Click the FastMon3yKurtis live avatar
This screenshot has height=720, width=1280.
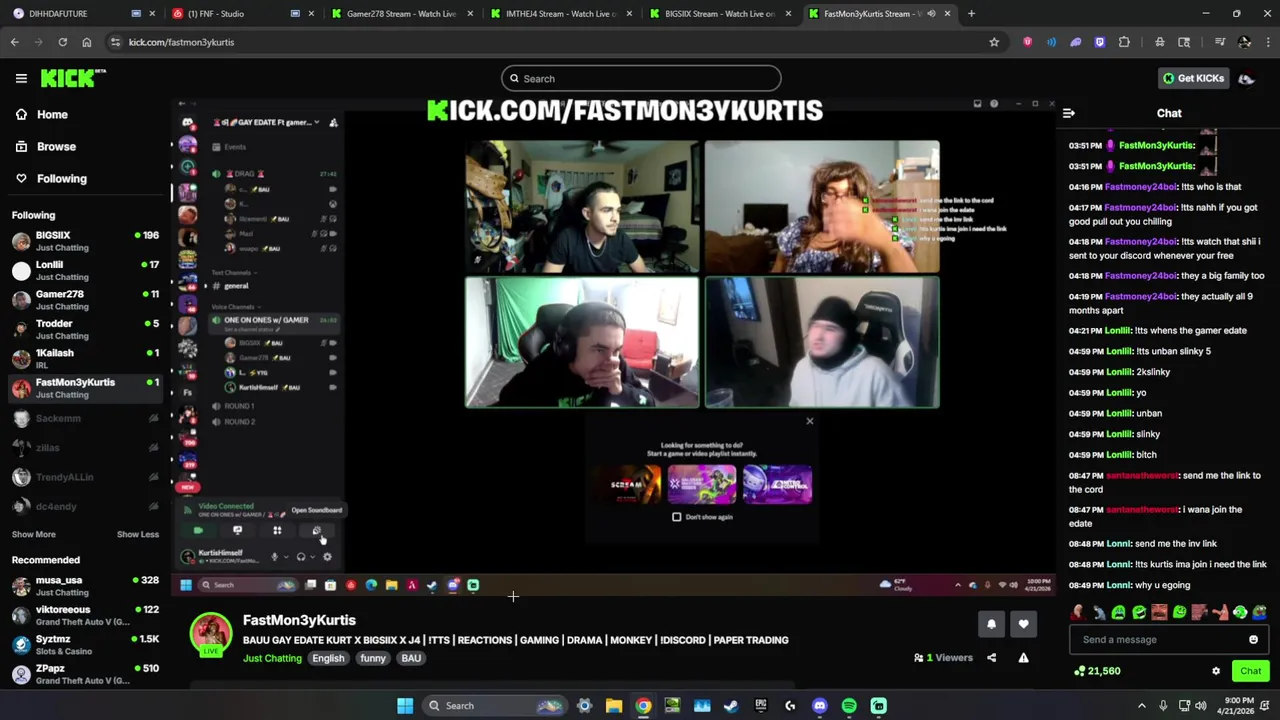pyautogui.click(x=211, y=636)
